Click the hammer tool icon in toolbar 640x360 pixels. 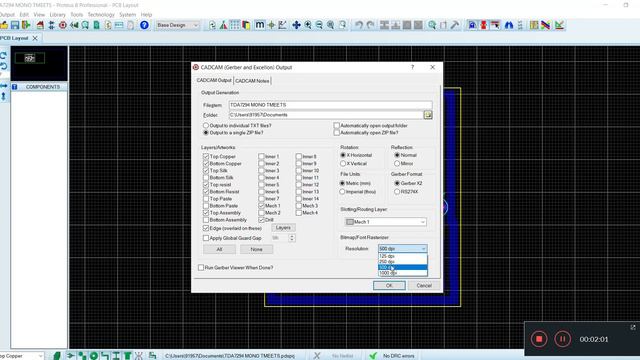455,25
